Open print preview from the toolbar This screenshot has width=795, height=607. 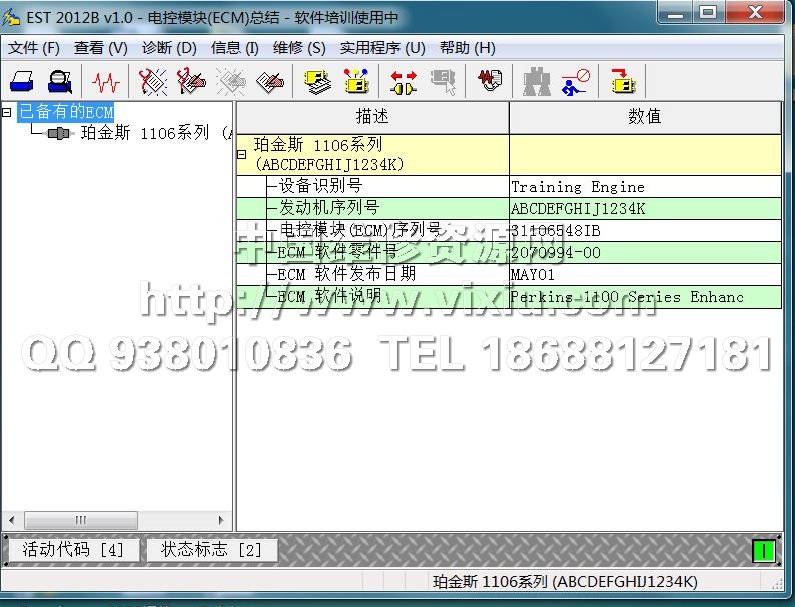click(59, 81)
